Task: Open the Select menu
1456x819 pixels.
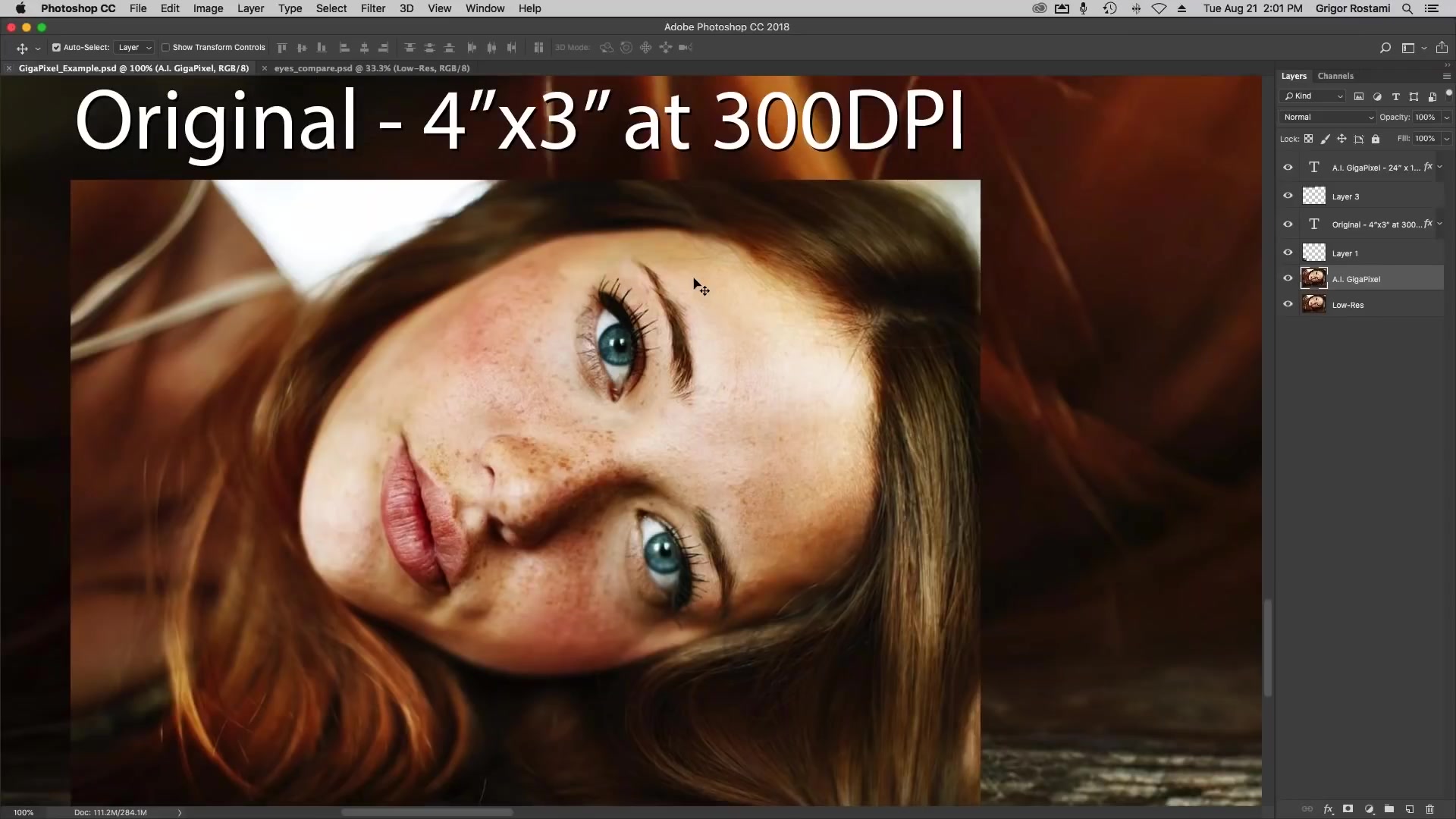Action: (x=331, y=8)
